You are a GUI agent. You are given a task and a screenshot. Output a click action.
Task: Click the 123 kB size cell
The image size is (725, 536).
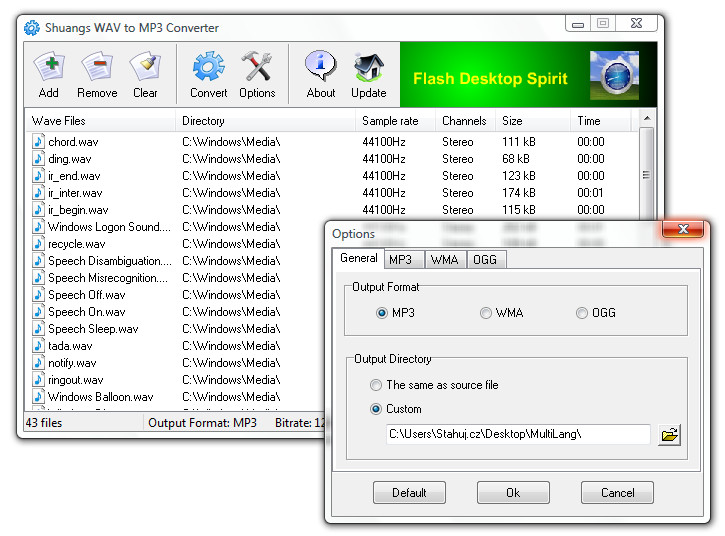tap(519, 176)
